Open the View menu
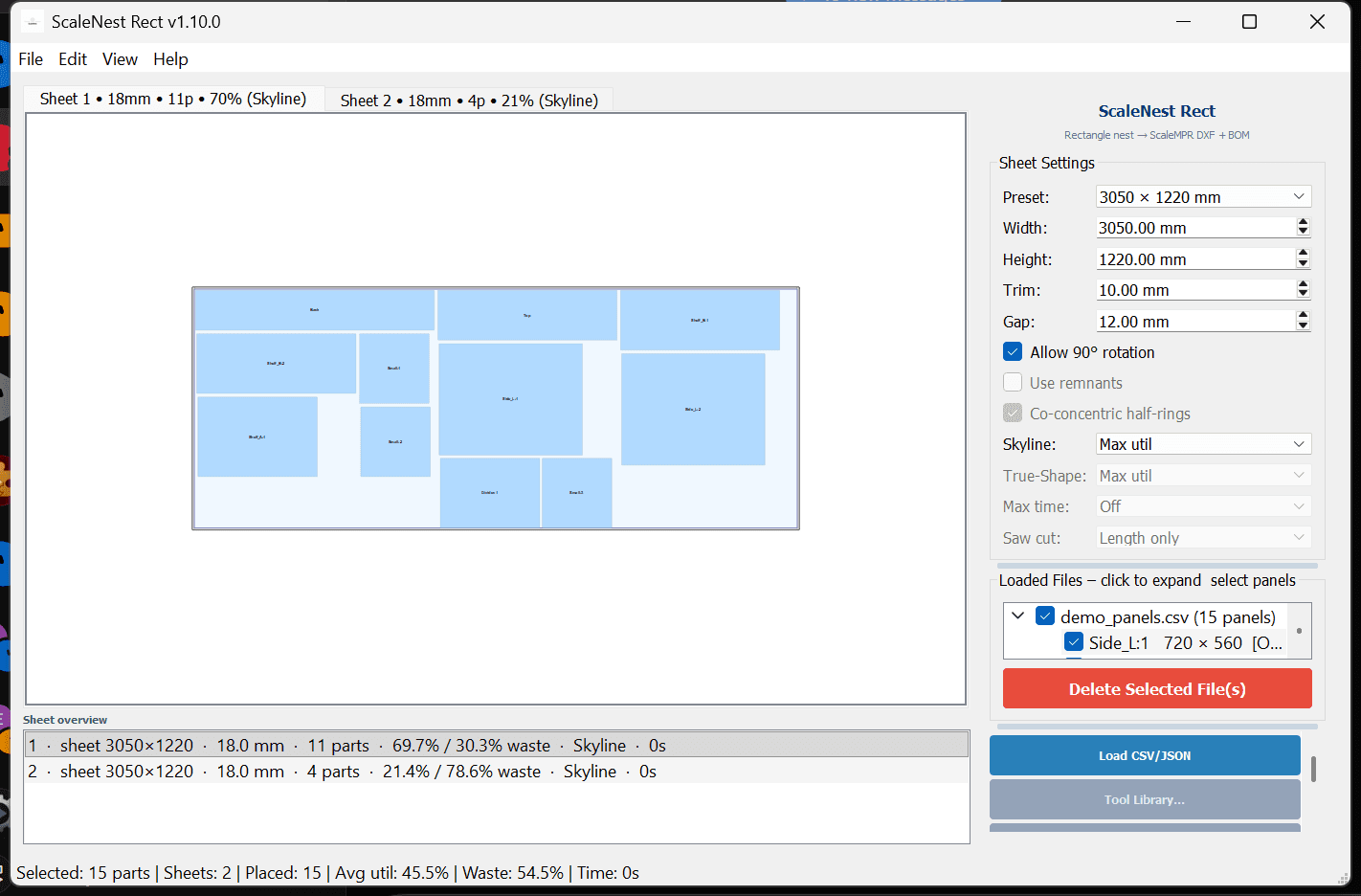Viewport: 1361px width, 896px height. pos(120,59)
